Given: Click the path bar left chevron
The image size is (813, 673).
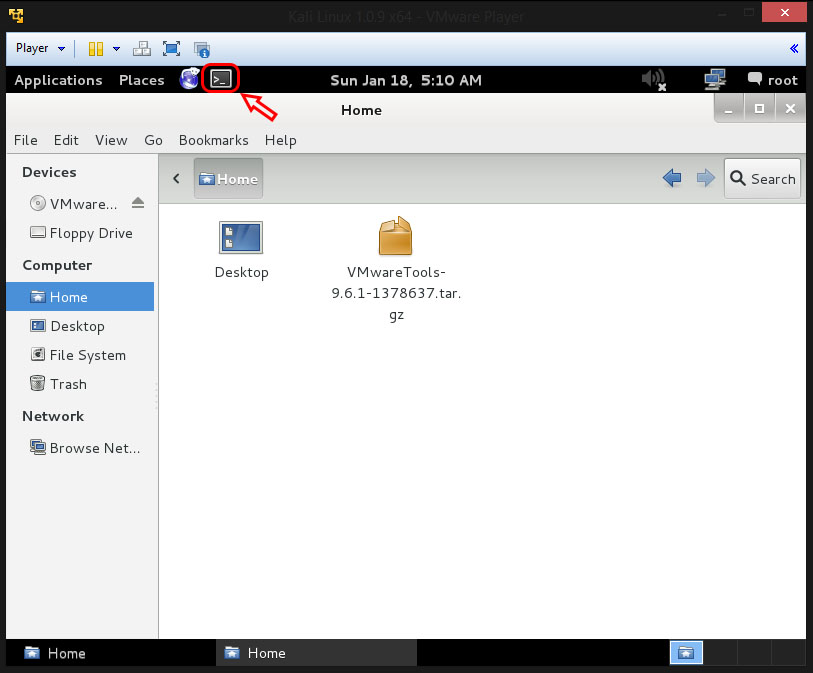Looking at the screenshot, I should 176,179.
